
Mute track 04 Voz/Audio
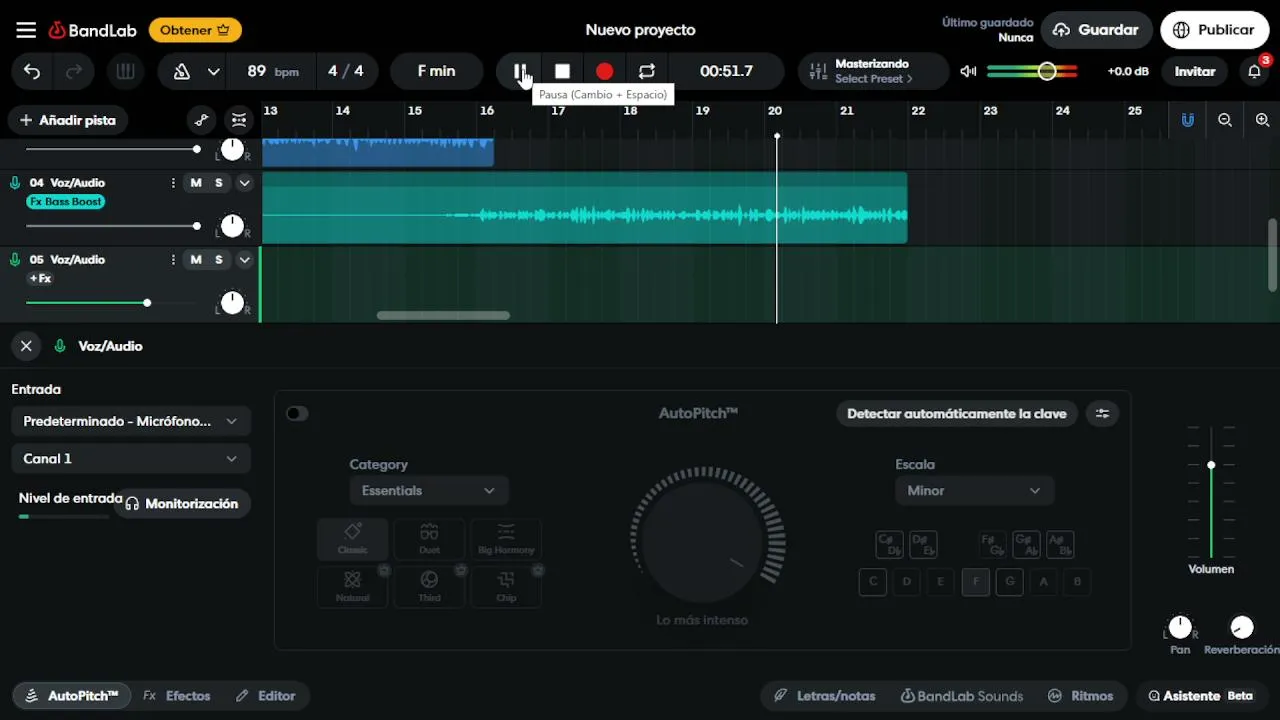tap(196, 183)
